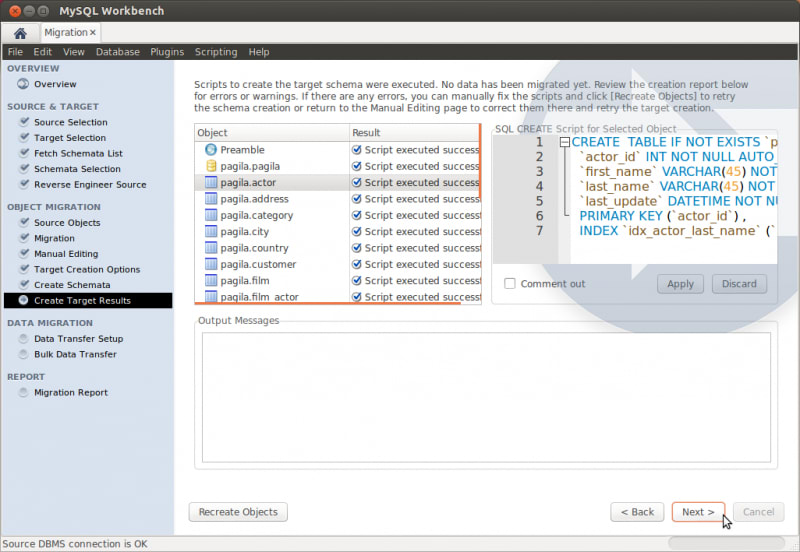Click success check icon for Preamble row

[357, 149]
